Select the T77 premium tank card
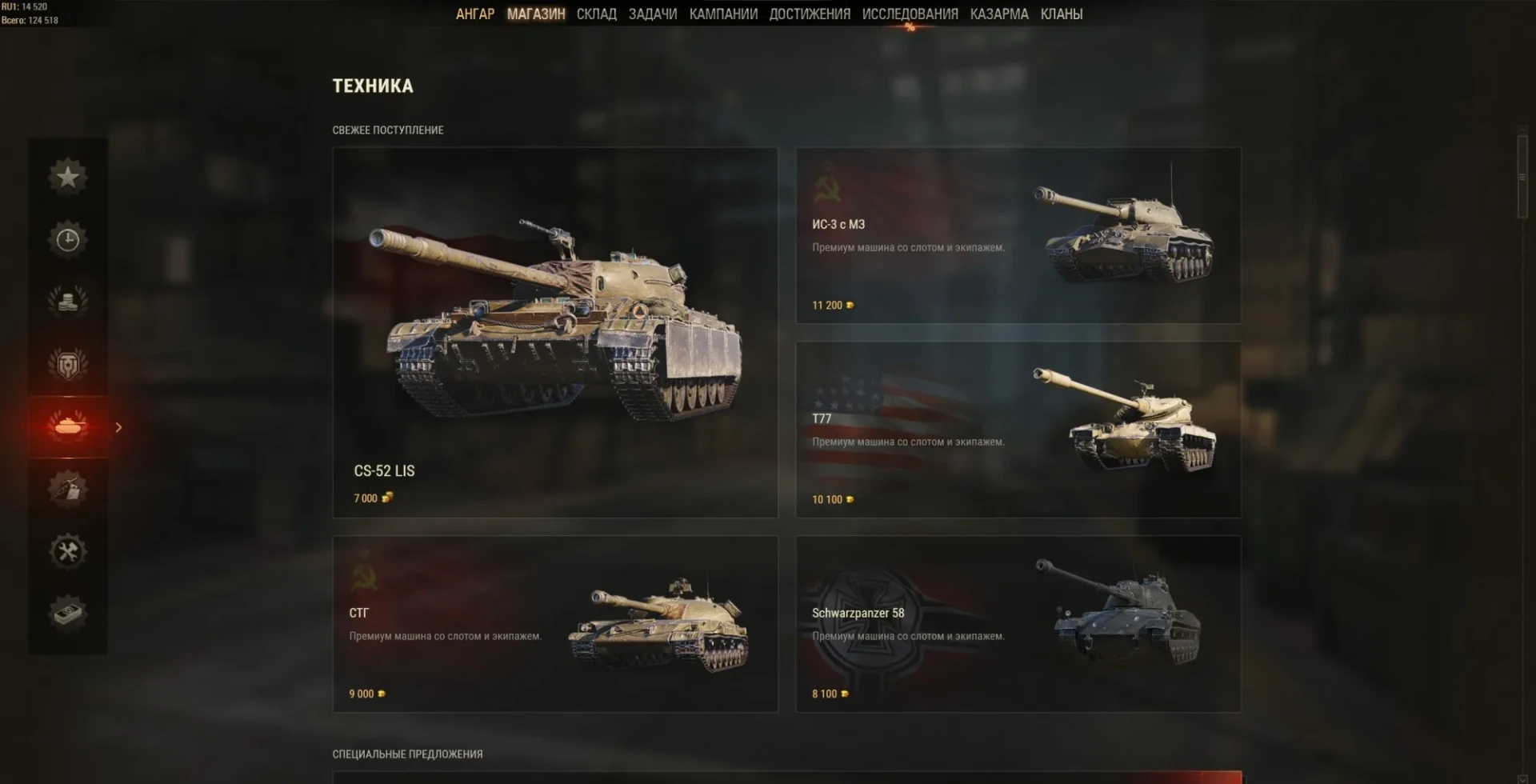1536x784 pixels. coord(1018,430)
